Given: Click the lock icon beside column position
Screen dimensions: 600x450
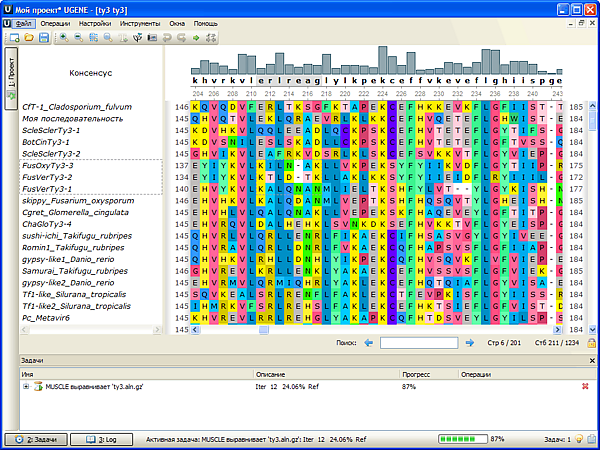Looking at the screenshot, I should click(591, 343).
